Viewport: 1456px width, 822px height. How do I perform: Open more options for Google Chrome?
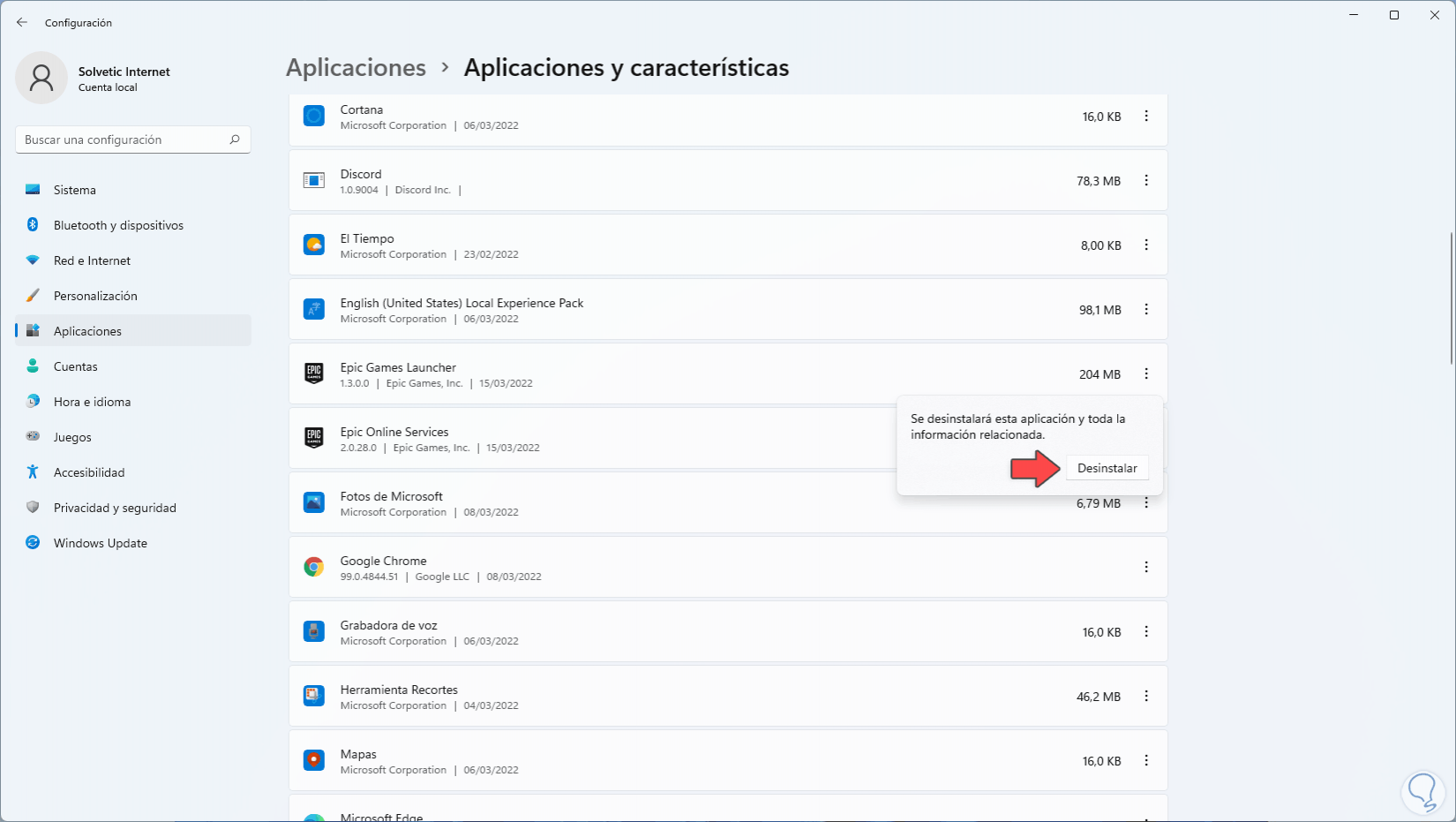(1146, 567)
